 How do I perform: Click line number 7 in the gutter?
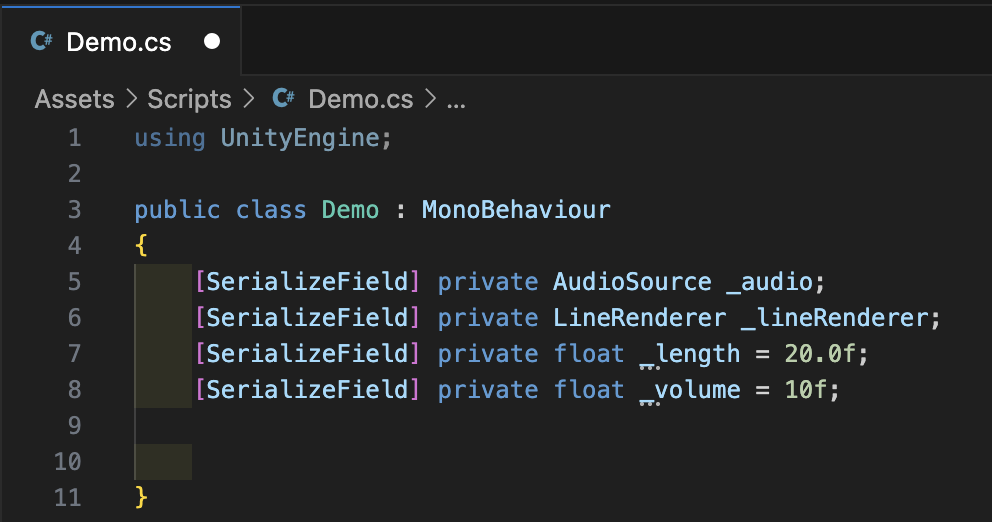[75, 354]
